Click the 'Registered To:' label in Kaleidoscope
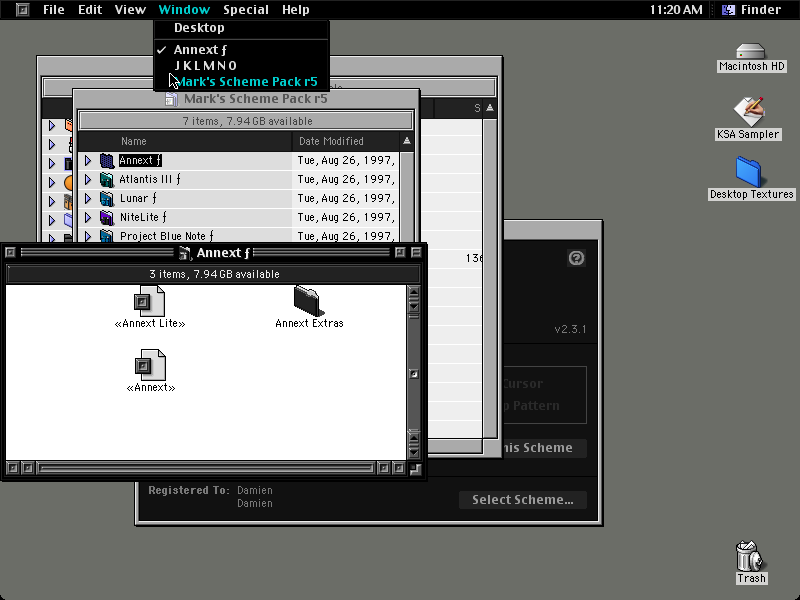Screen dimensions: 800x600 [189, 490]
